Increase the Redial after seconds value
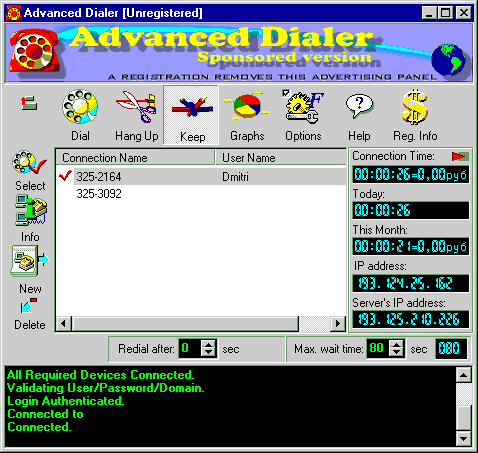Image resolution: width=478 pixels, height=453 pixels. pyautogui.click(x=209, y=345)
